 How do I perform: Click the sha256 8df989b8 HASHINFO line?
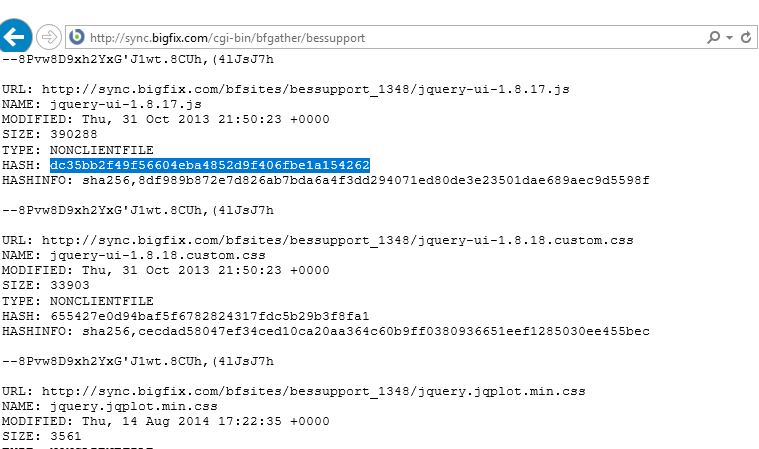coord(325,180)
